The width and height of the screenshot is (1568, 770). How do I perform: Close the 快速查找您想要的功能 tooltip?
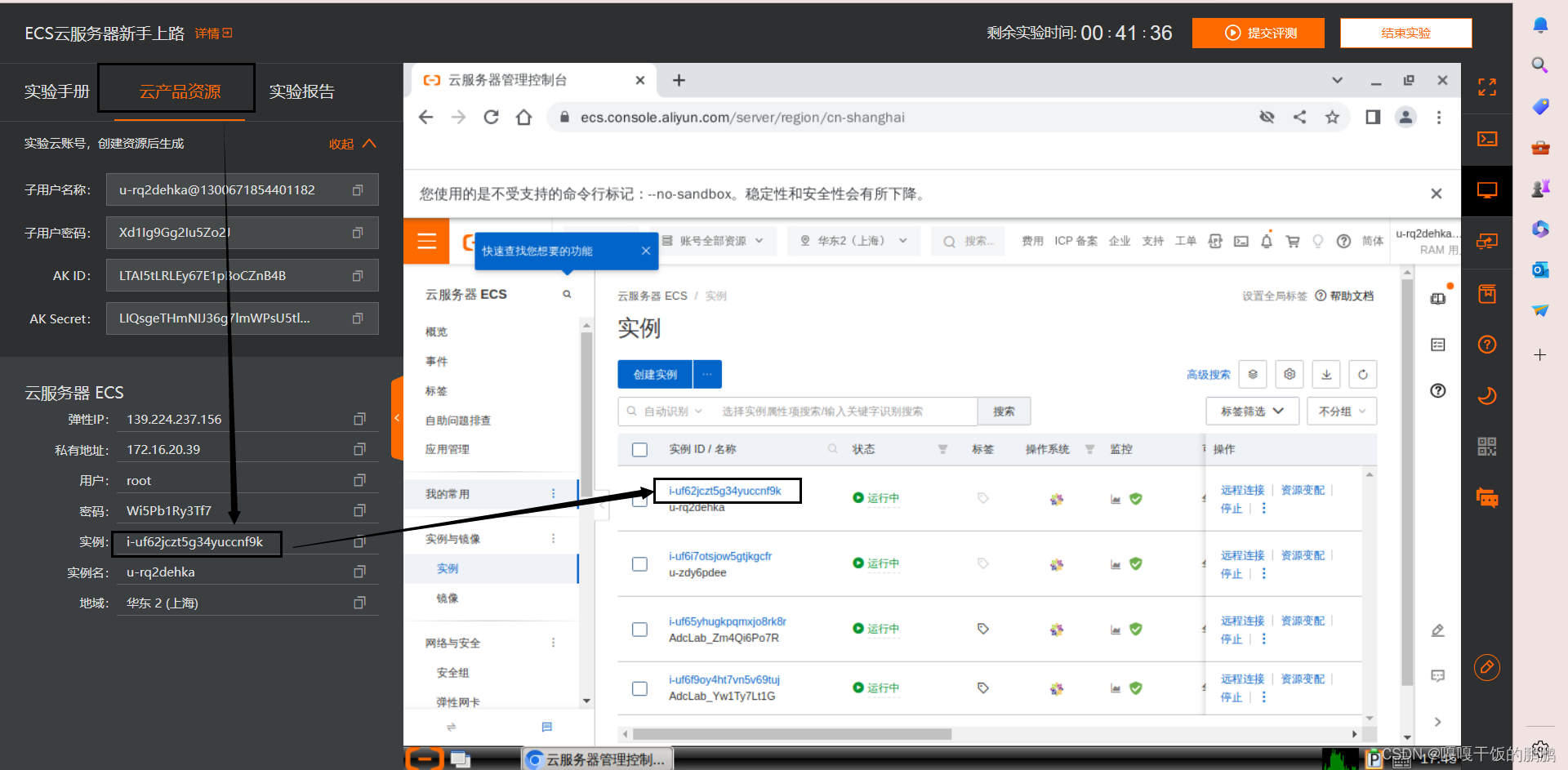(646, 251)
